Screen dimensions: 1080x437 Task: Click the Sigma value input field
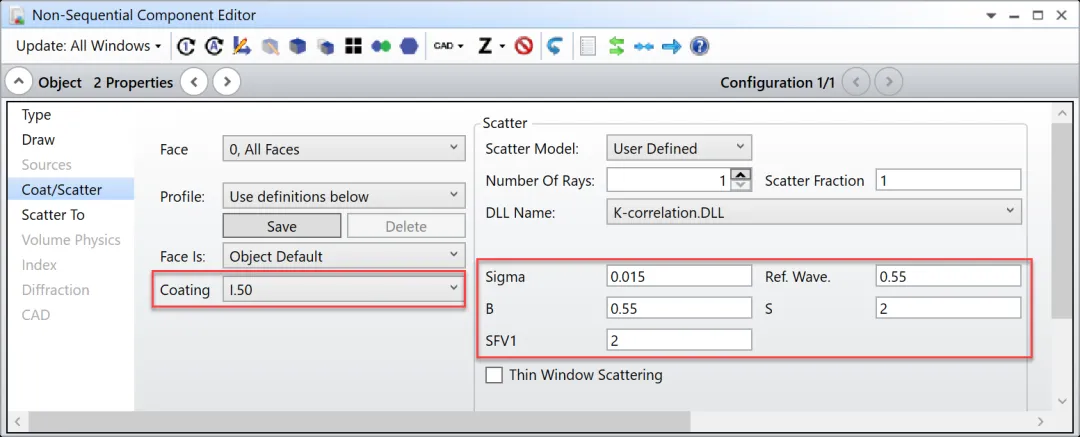[x=678, y=276]
